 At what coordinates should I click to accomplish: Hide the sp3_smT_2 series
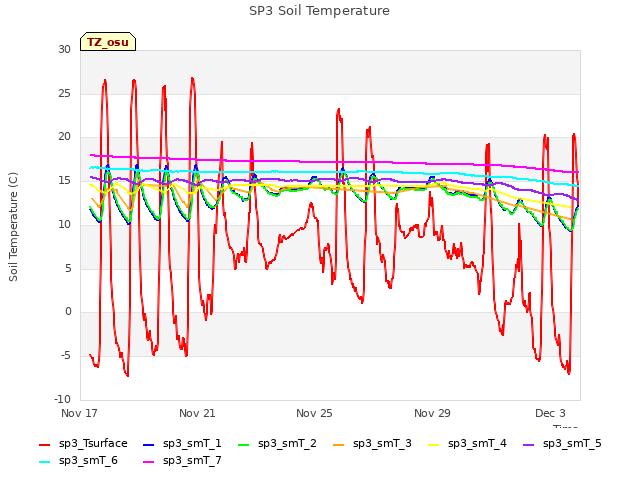click(x=277, y=444)
